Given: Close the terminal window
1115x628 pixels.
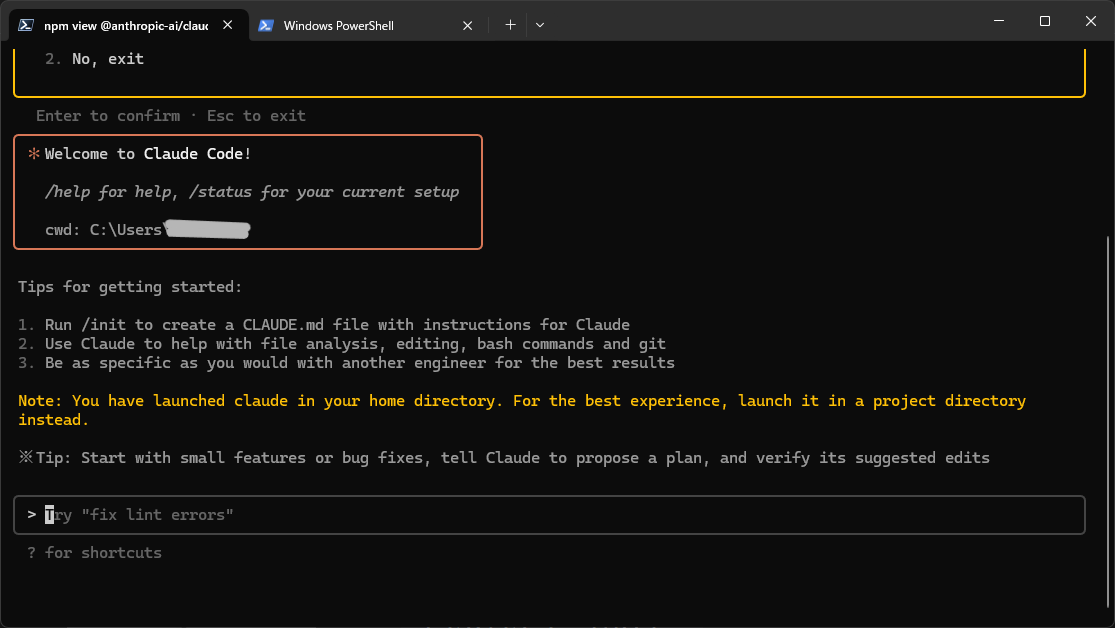Looking at the screenshot, I should [1091, 21].
